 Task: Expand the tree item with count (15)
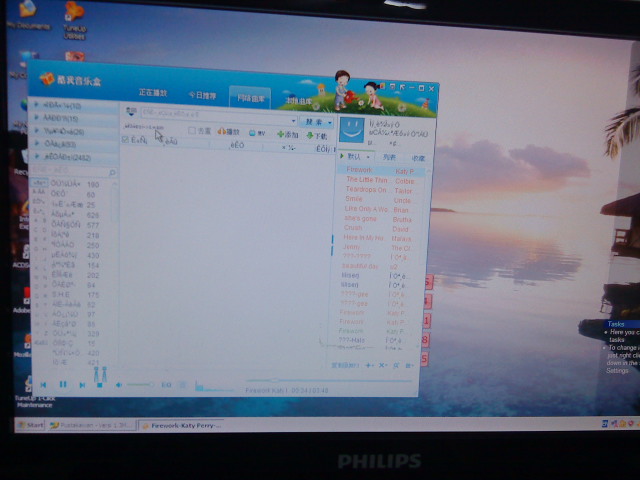pyautogui.click(x=73, y=118)
